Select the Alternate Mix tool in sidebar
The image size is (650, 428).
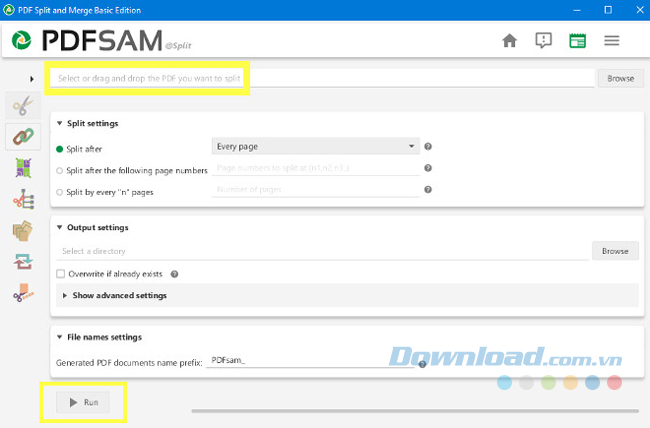pyautogui.click(x=23, y=168)
